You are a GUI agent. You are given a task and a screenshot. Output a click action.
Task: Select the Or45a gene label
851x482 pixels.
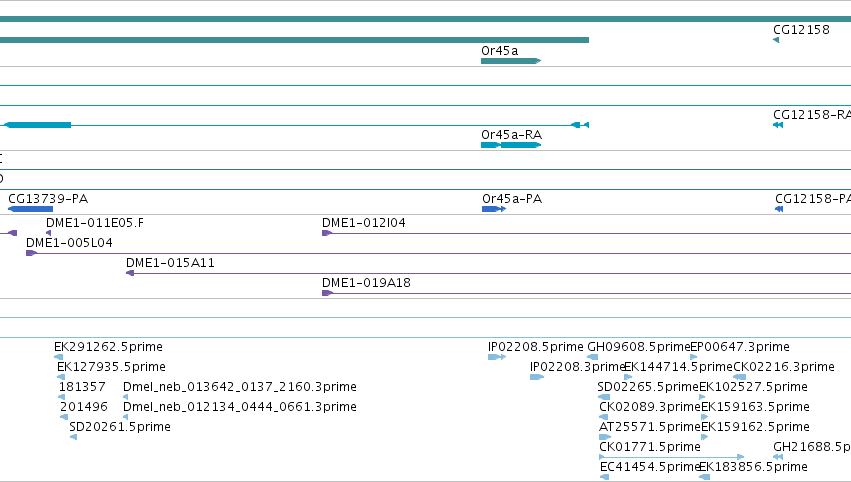pyautogui.click(x=499, y=50)
